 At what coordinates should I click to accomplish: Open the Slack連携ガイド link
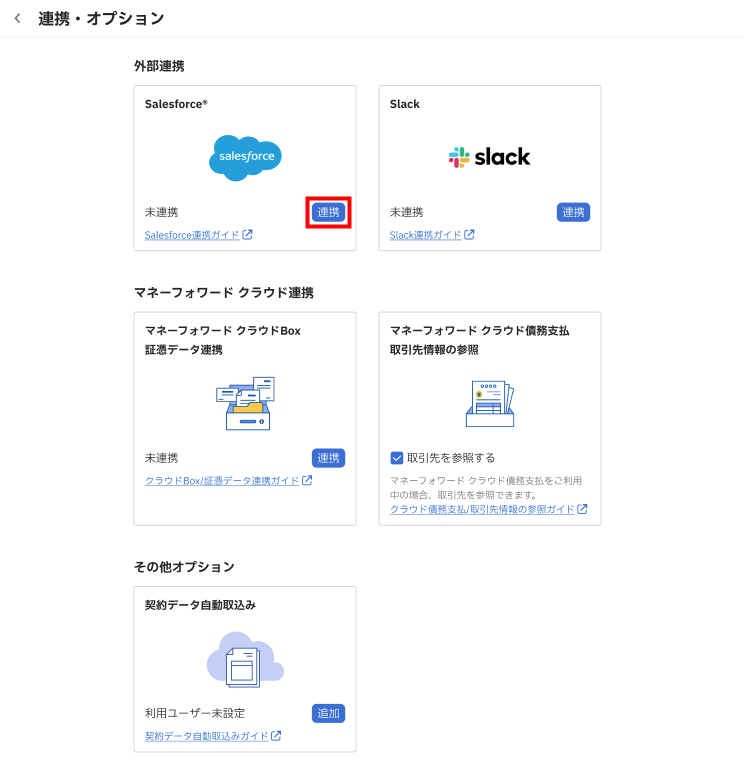[425, 235]
